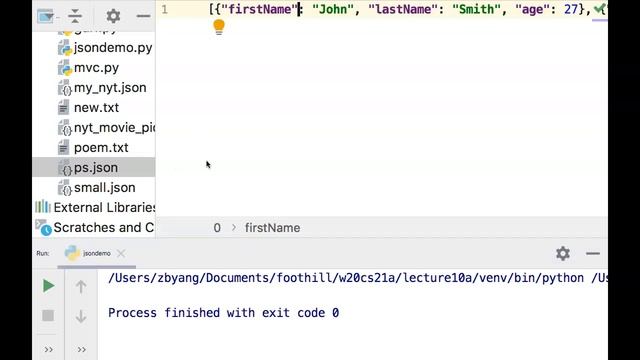Open Run panel settings gear
Viewport: 640px width, 360px height.
pos(562,253)
